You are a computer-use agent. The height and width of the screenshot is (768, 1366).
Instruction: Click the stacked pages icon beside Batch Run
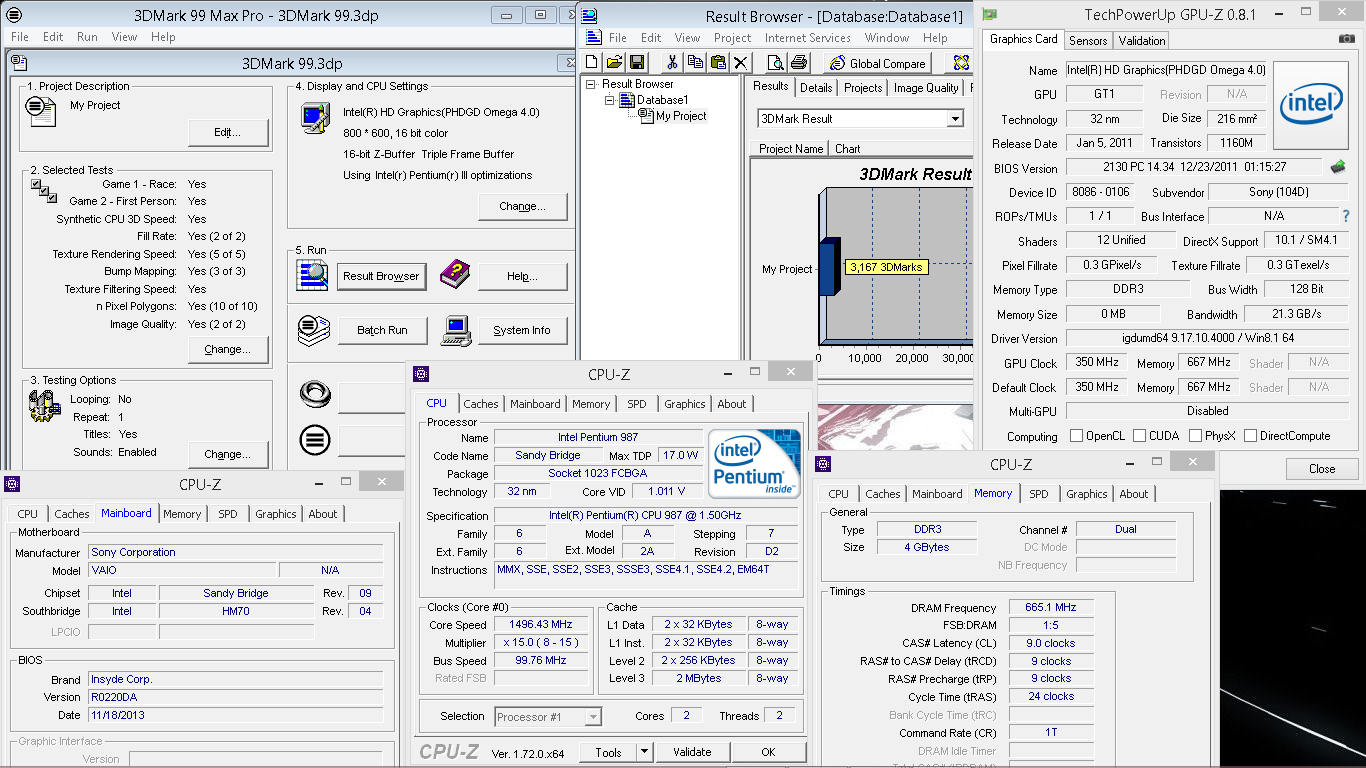pos(315,329)
